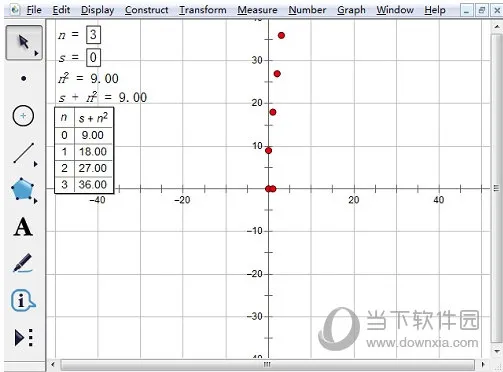Image resolution: width=503 pixels, height=372 pixels.
Task: Click the parameter s value box showing 0
Action: [x=93, y=58]
